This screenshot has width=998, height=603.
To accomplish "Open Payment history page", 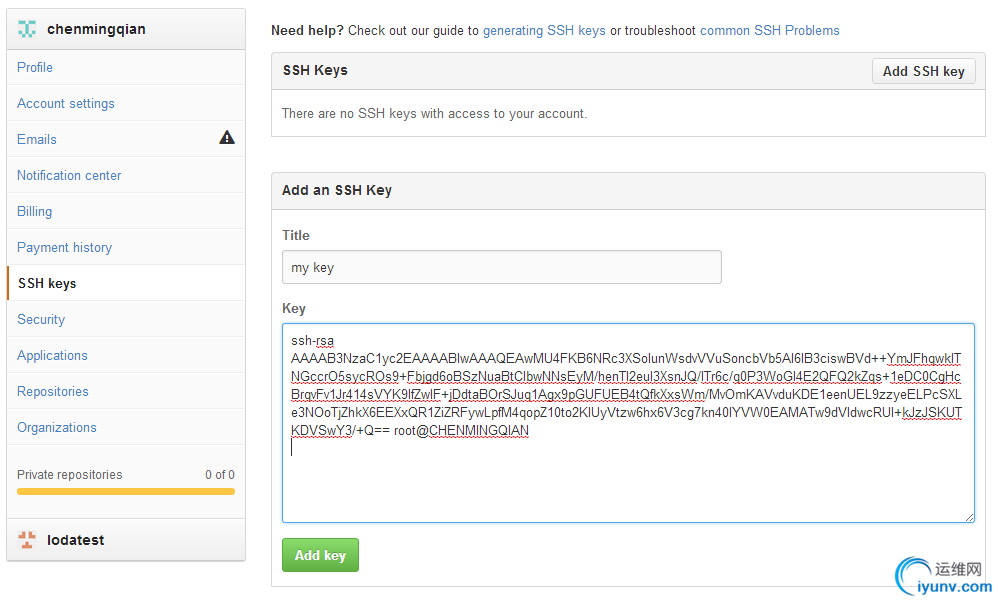I will click(64, 247).
